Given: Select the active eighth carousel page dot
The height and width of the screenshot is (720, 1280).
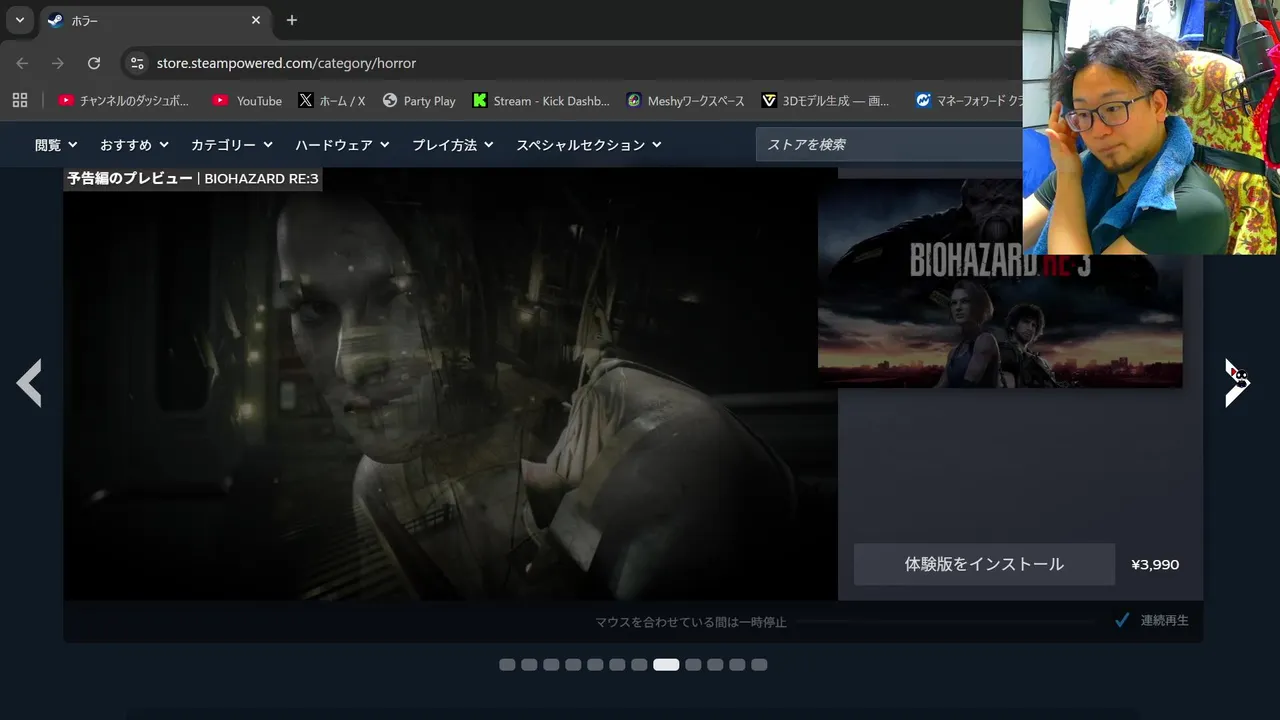Looking at the screenshot, I should [x=666, y=665].
